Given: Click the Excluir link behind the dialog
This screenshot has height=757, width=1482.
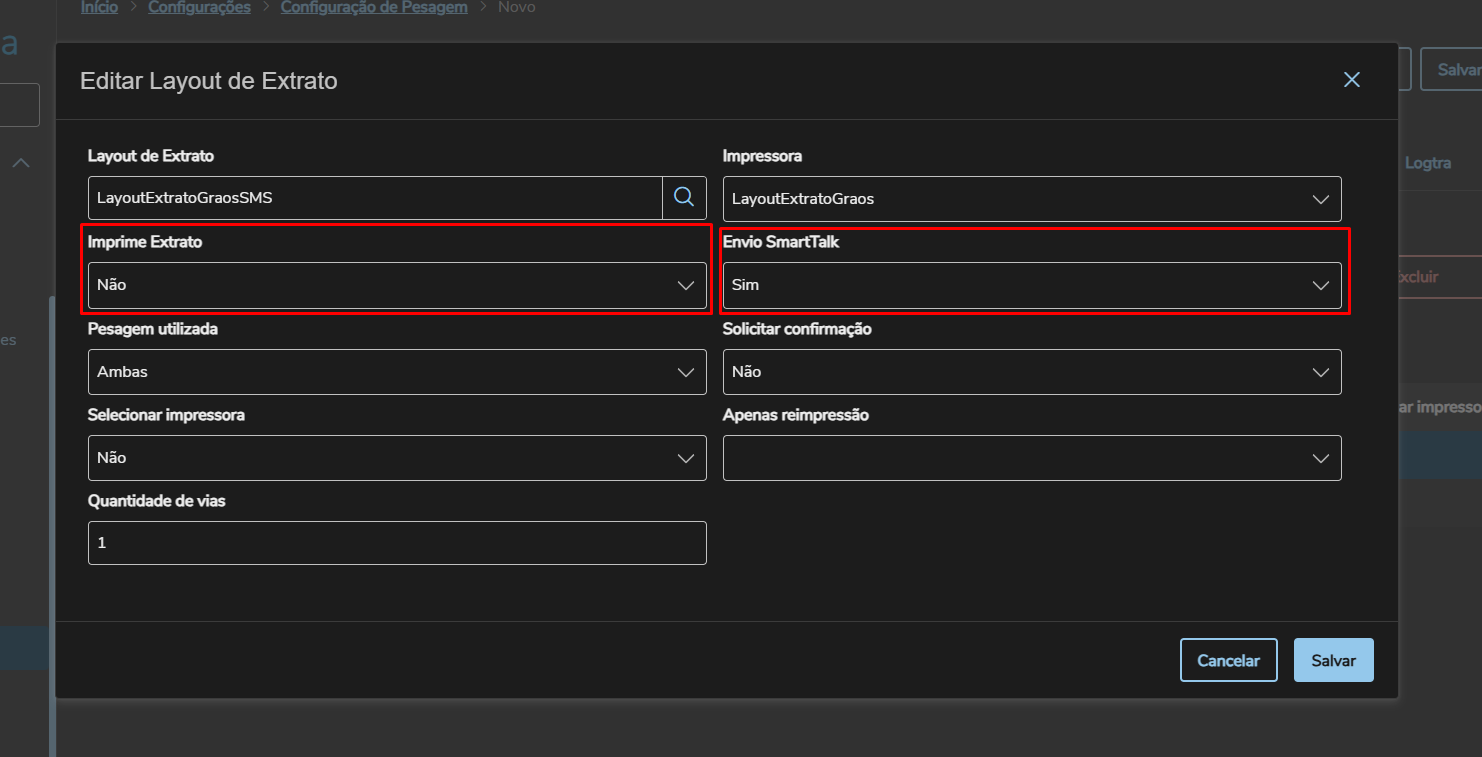Looking at the screenshot, I should click(x=1418, y=277).
